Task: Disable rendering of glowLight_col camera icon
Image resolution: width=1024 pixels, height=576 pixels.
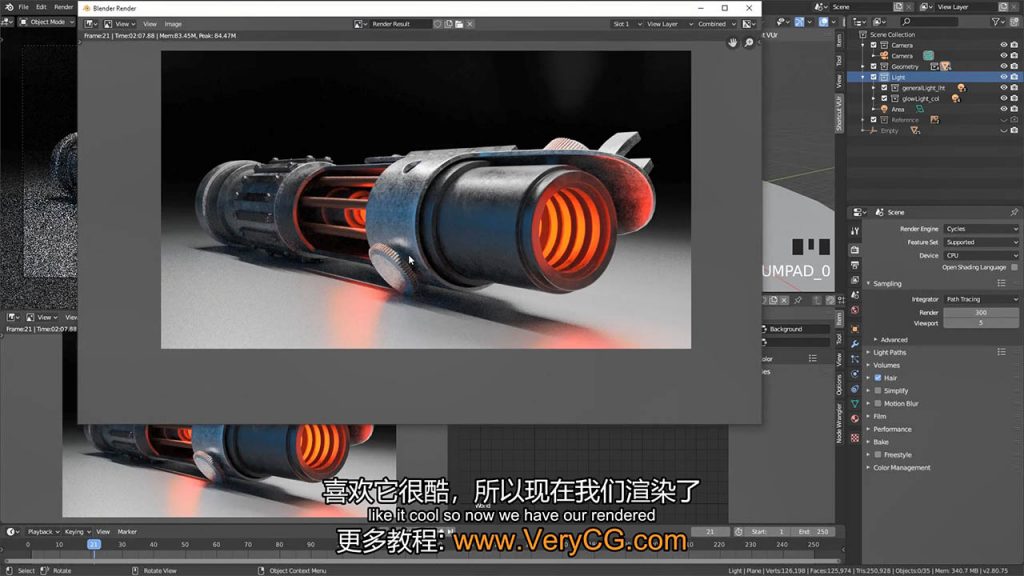Action: point(1014,99)
